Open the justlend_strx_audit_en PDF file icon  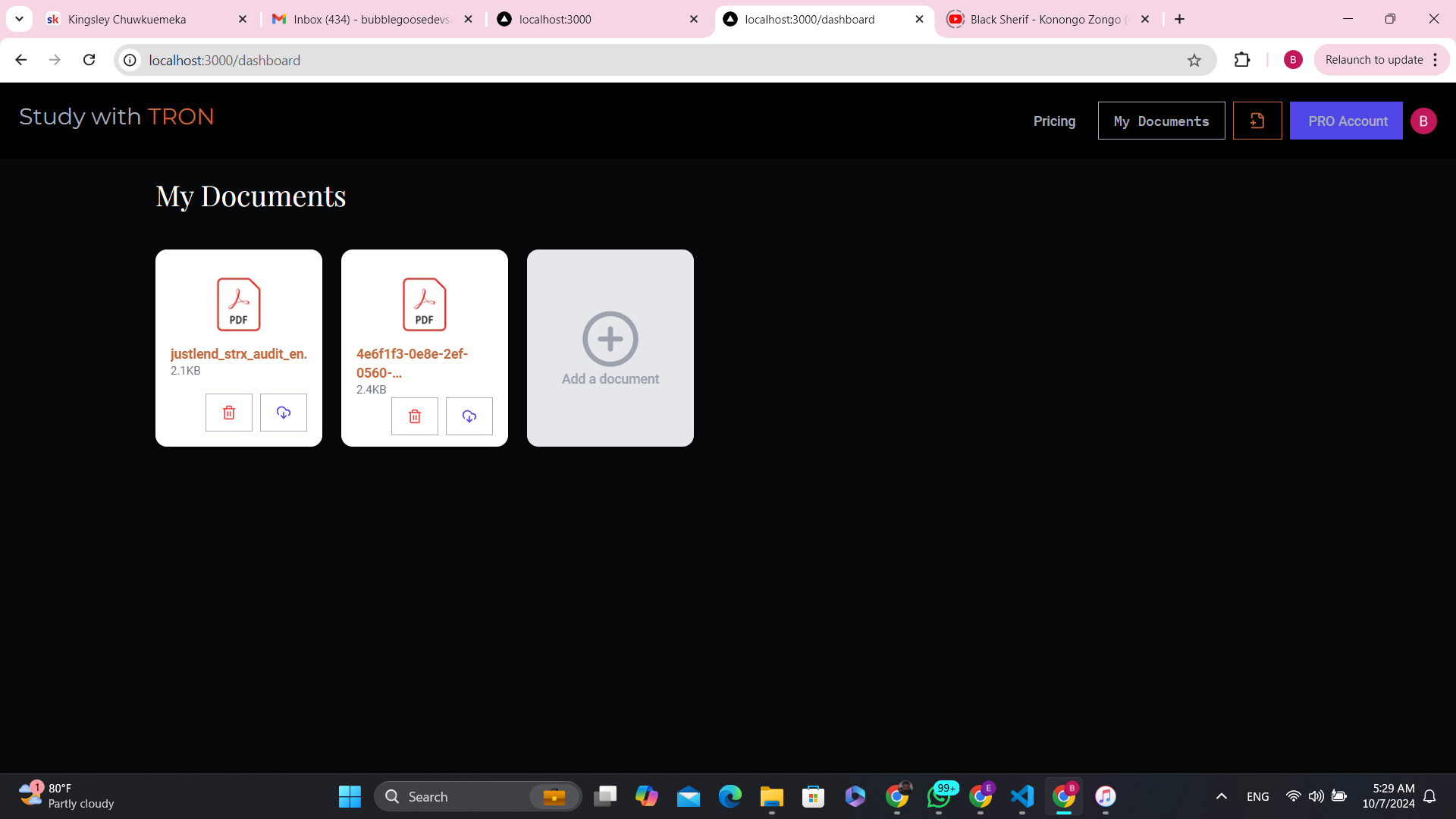pos(238,304)
